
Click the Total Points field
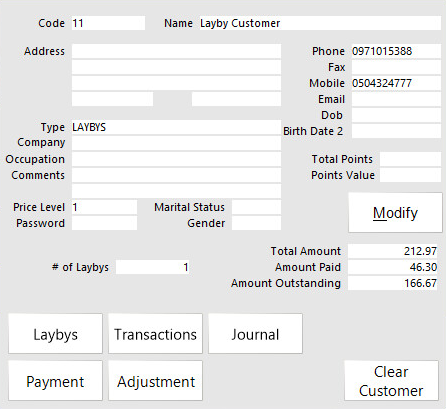coord(410,159)
